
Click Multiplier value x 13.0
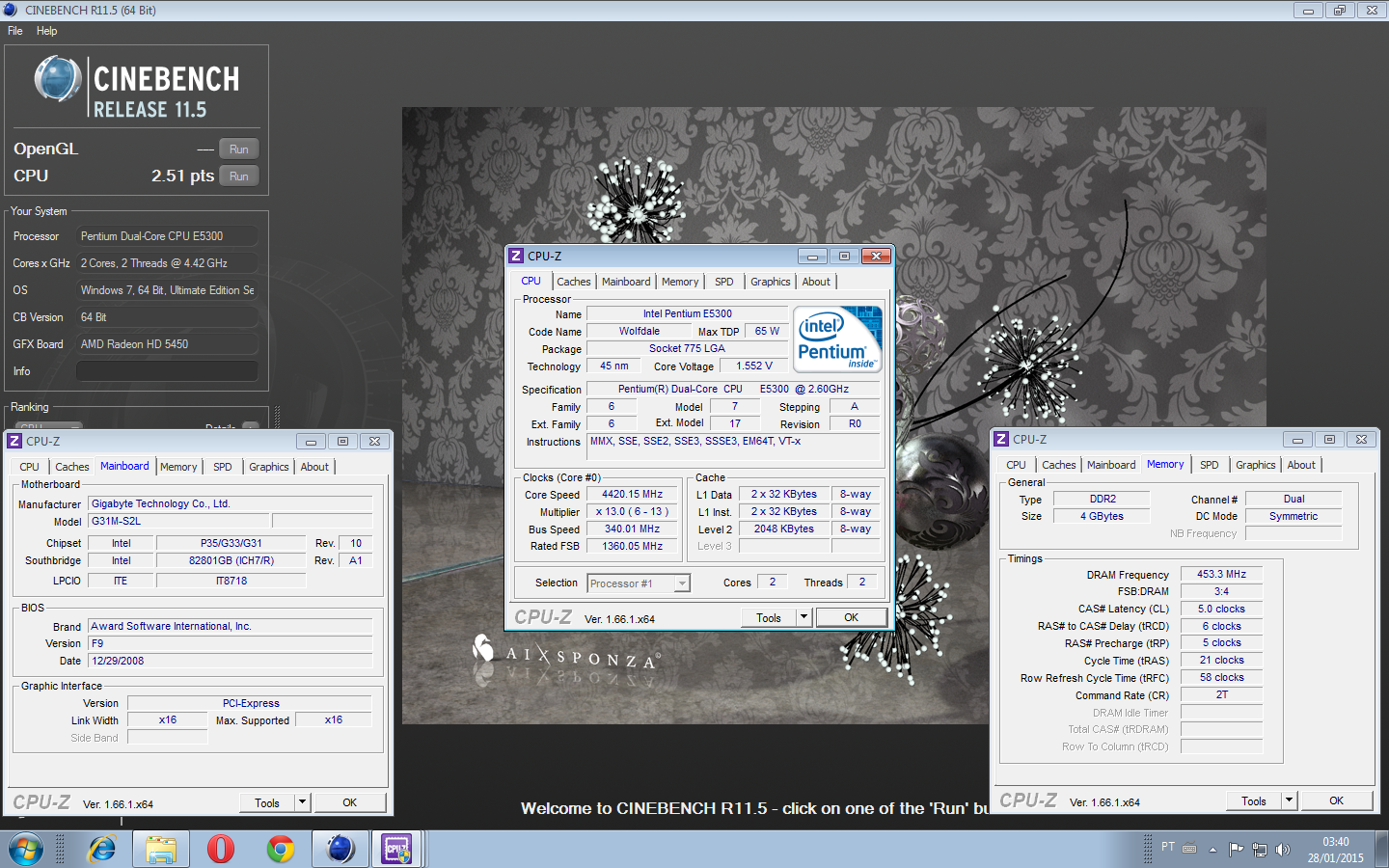(x=633, y=511)
